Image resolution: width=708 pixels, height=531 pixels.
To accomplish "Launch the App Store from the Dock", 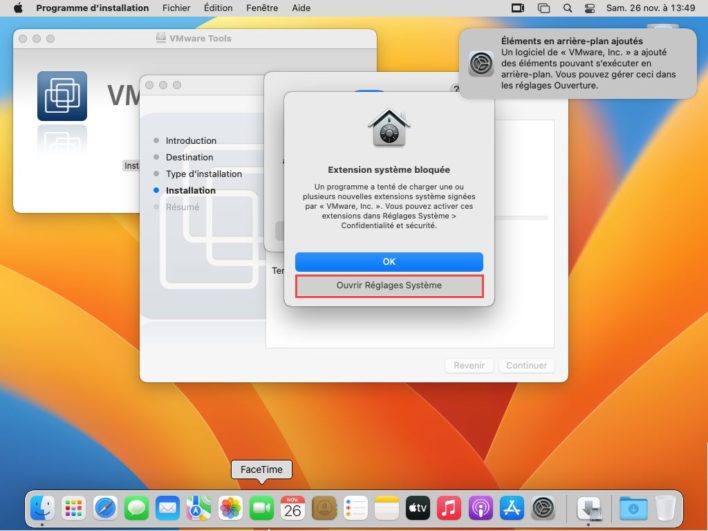I will [x=512, y=508].
